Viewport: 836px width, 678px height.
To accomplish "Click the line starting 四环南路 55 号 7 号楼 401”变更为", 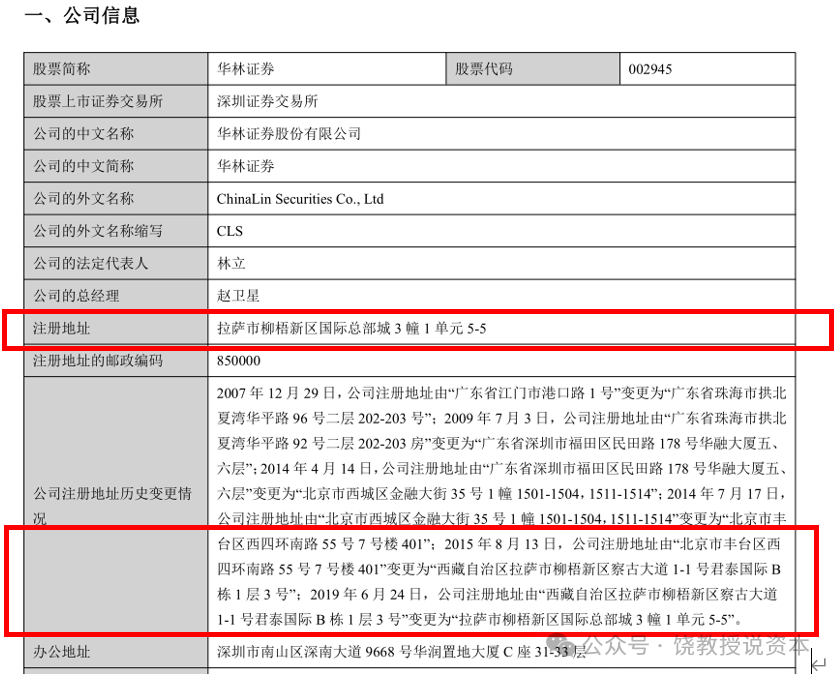I will coord(499,569).
